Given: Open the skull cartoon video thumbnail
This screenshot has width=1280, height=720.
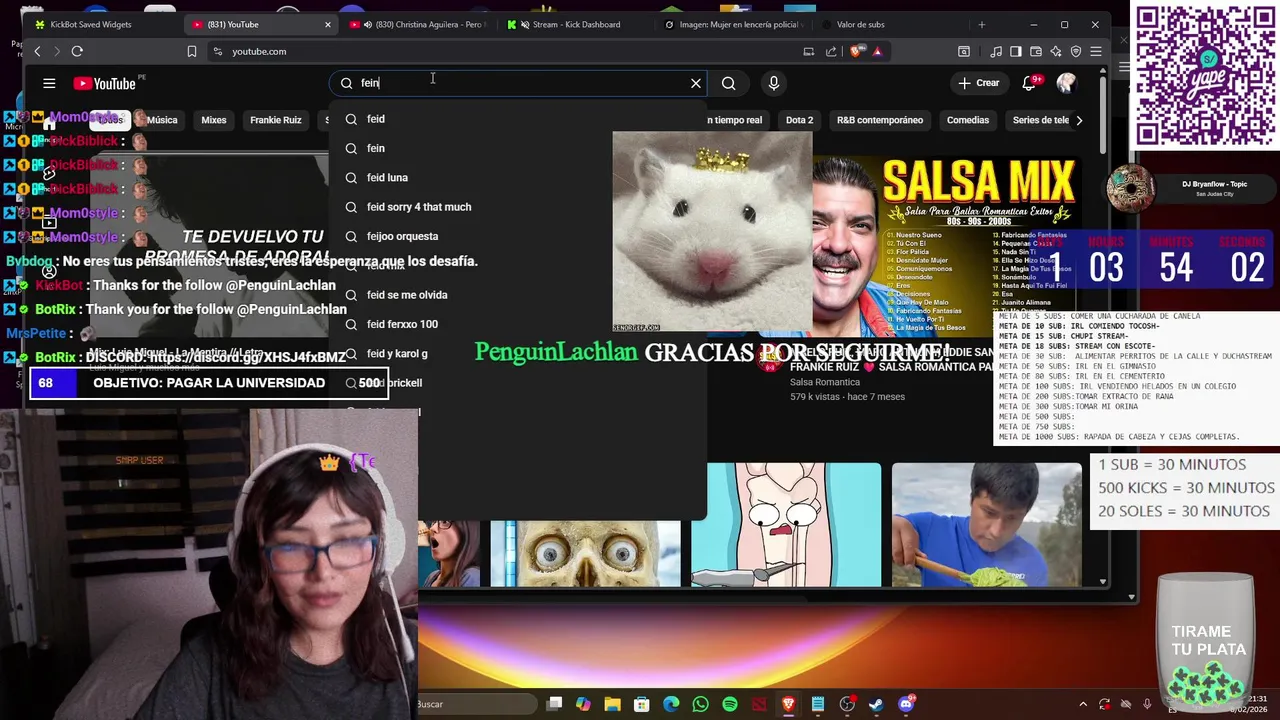Looking at the screenshot, I should [x=585, y=553].
